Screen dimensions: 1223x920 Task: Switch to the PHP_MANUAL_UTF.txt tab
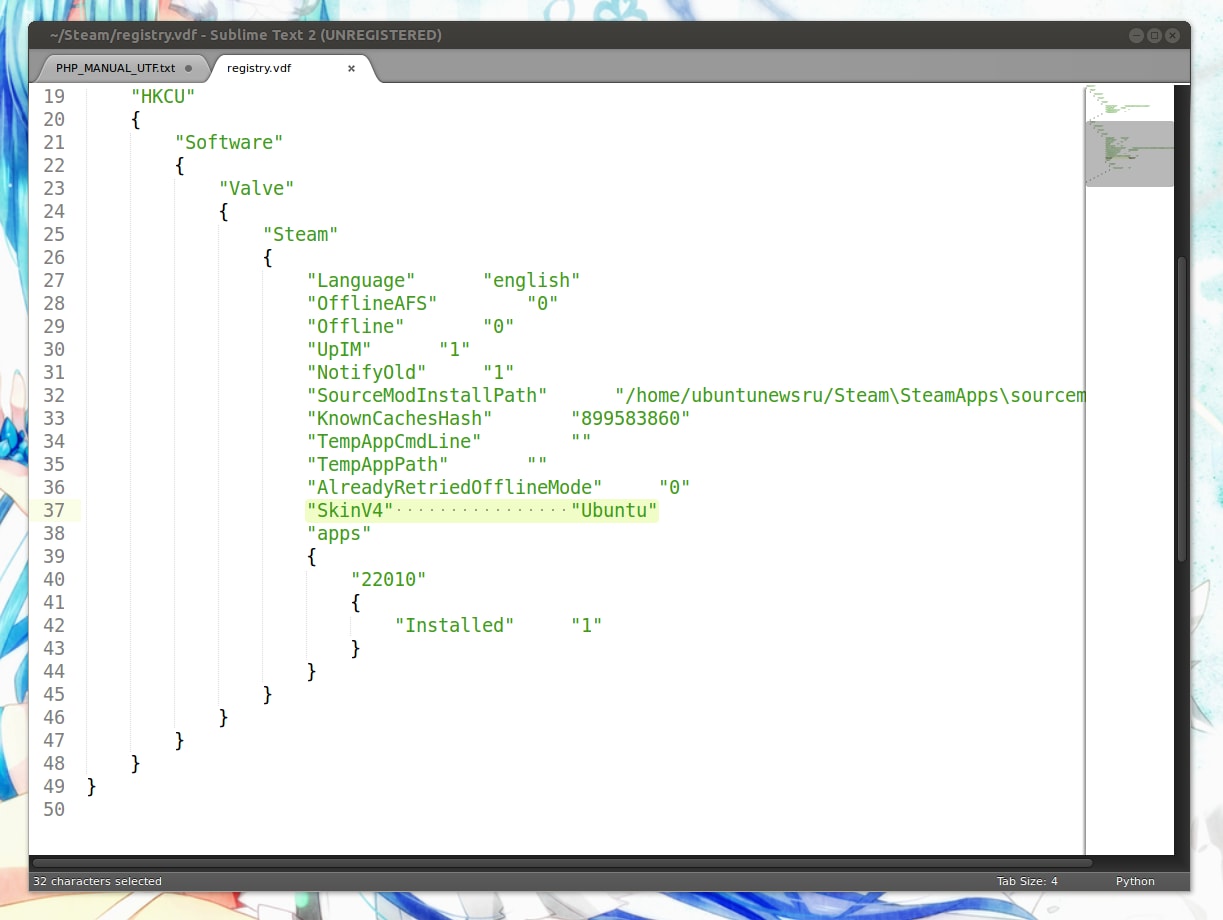(x=120, y=69)
